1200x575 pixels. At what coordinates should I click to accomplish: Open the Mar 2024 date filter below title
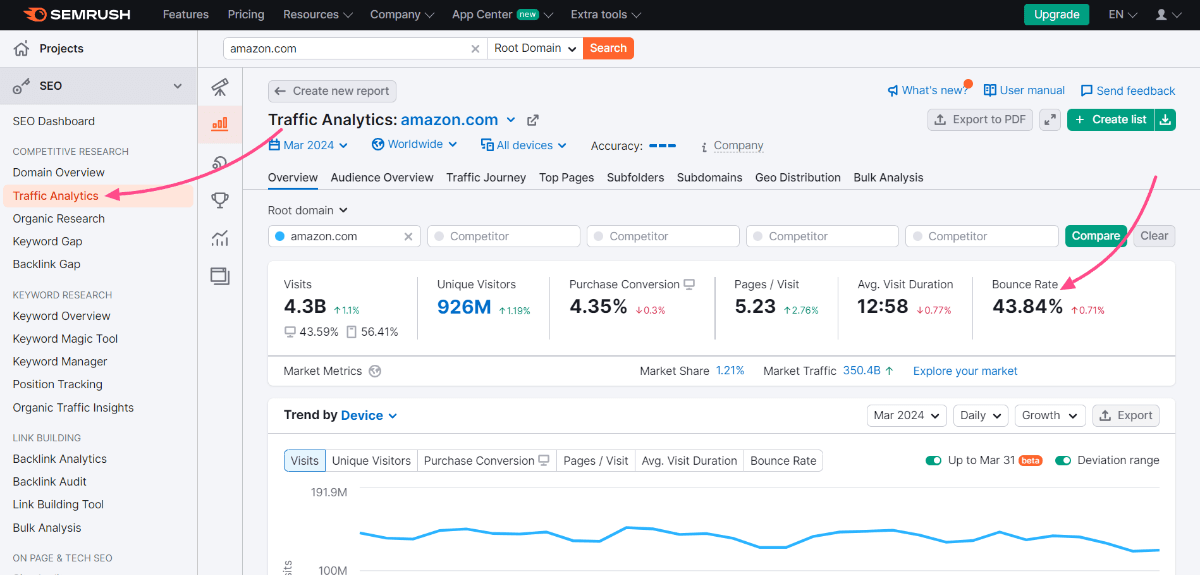(x=308, y=145)
